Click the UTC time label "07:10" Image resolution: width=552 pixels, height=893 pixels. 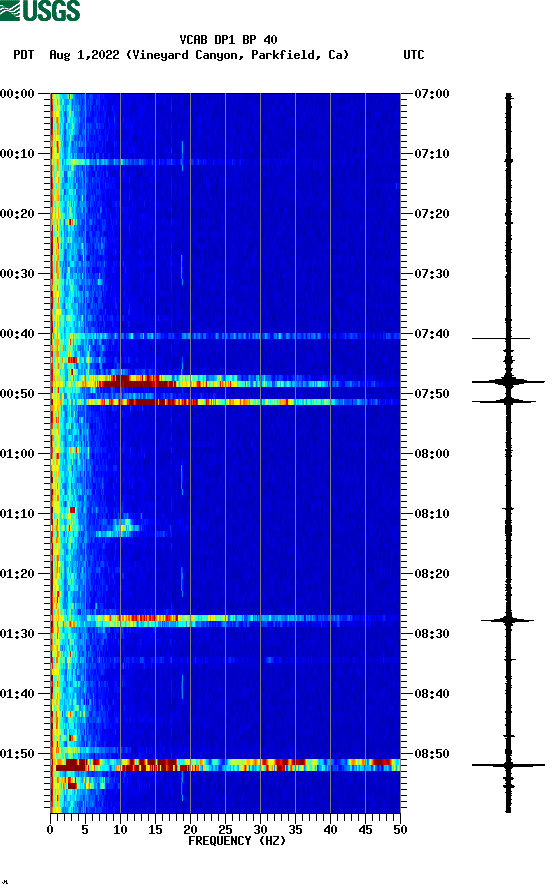[432, 154]
